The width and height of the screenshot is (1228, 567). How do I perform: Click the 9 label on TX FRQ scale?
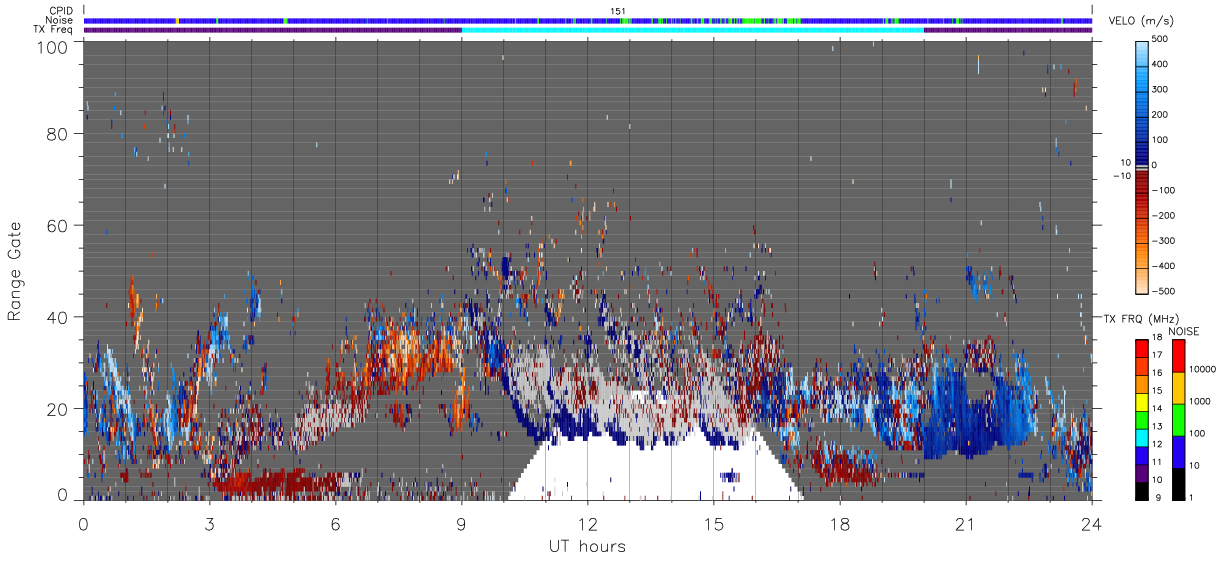[x=1158, y=497]
